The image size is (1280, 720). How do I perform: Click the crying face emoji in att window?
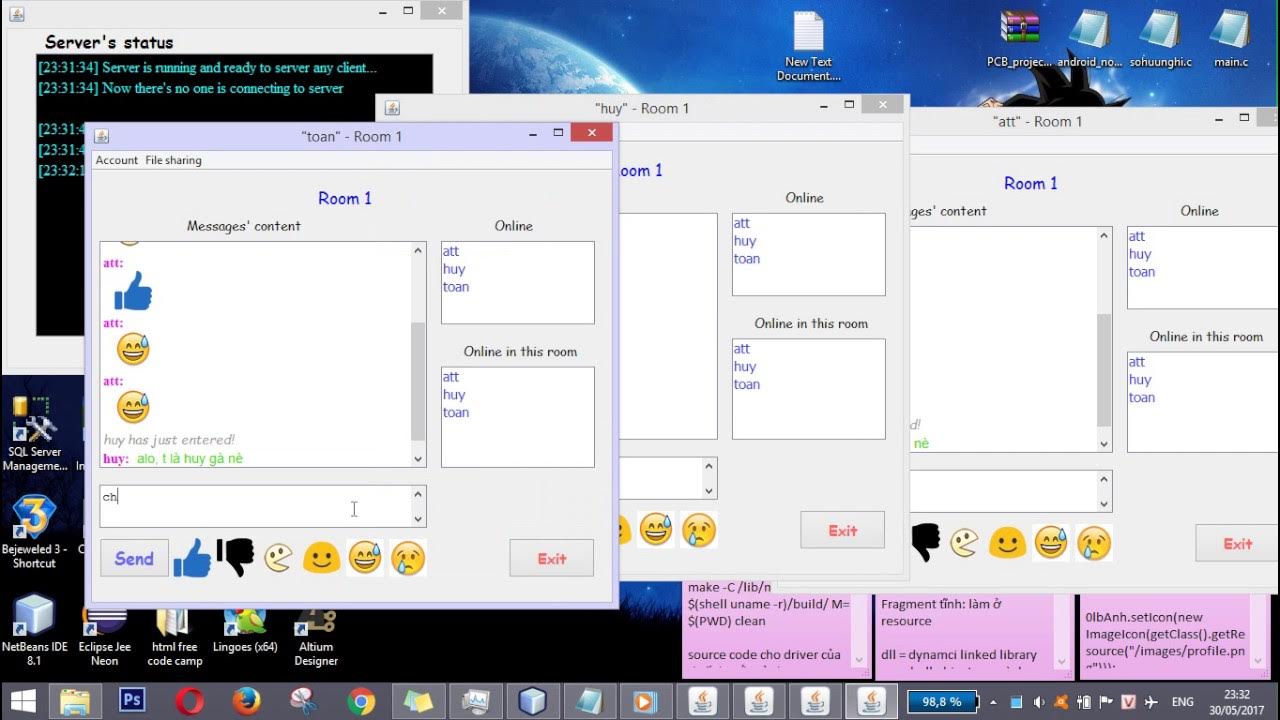coord(1094,543)
